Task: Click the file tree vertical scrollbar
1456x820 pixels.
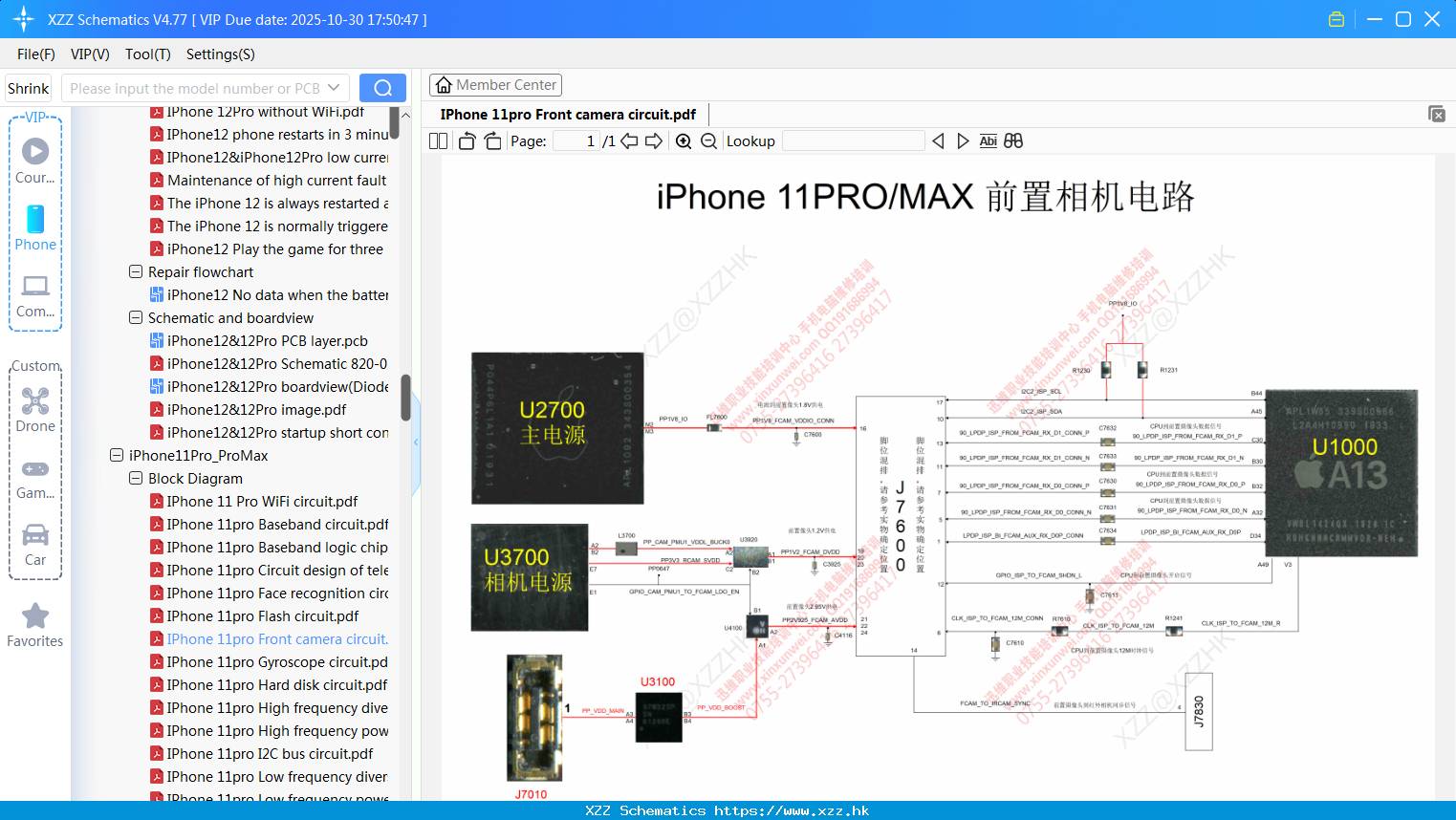Action: [x=405, y=398]
